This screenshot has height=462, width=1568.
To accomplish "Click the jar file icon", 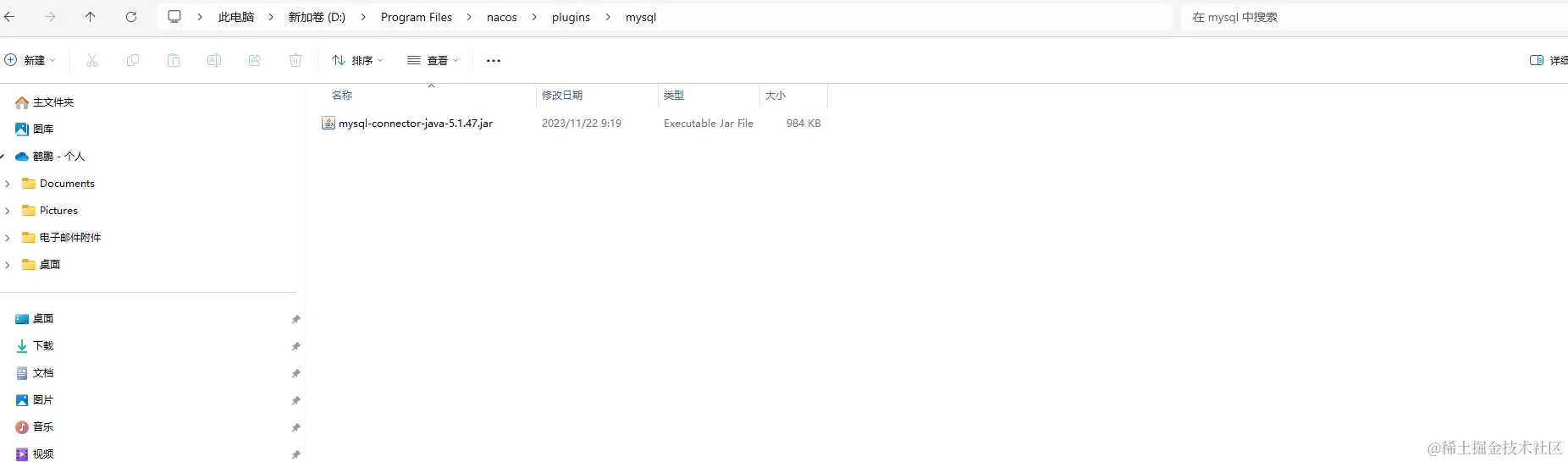I will (329, 124).
